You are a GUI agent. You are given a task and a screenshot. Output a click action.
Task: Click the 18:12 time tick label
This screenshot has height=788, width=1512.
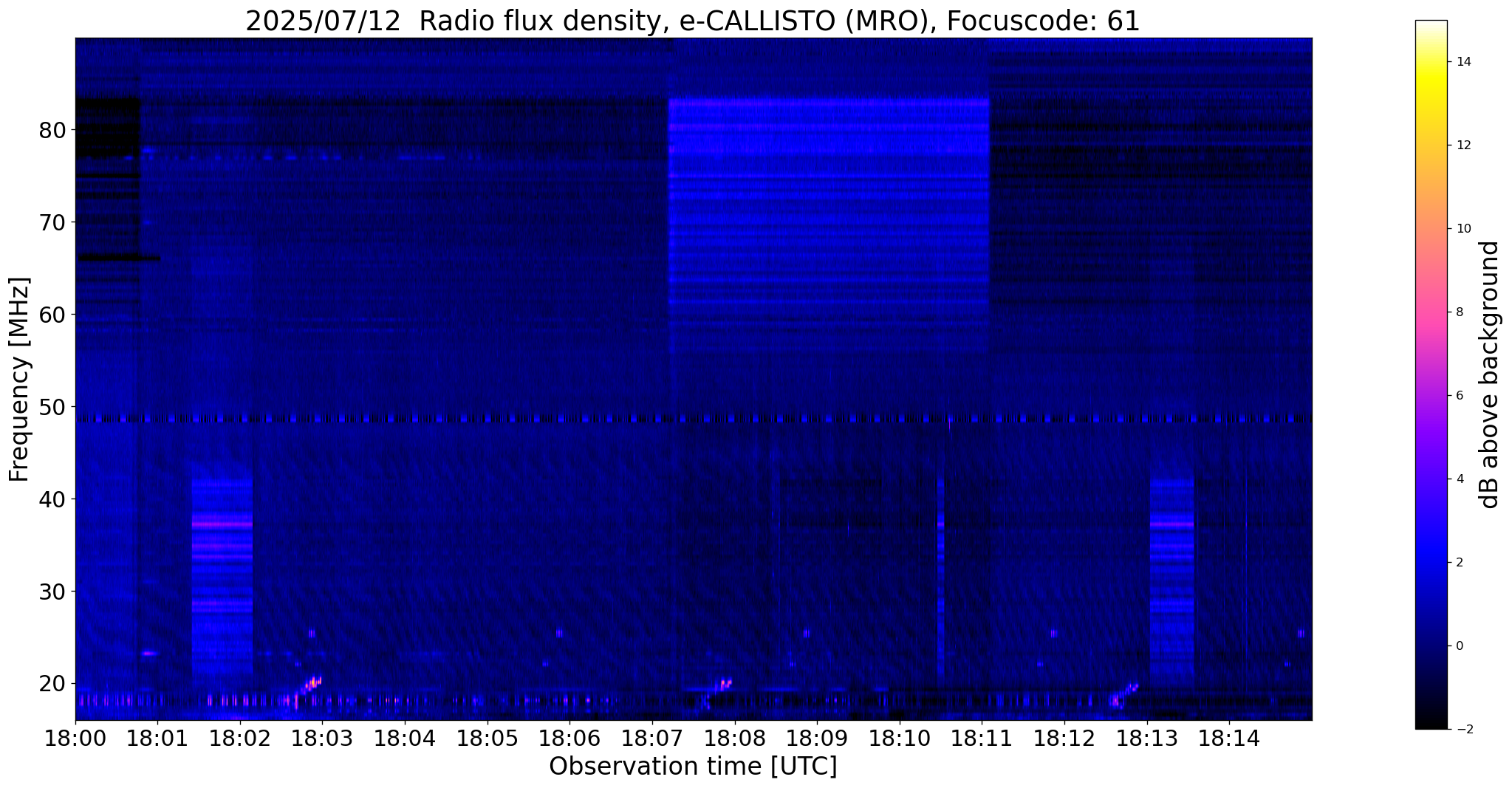click(x=1064, y=739)
